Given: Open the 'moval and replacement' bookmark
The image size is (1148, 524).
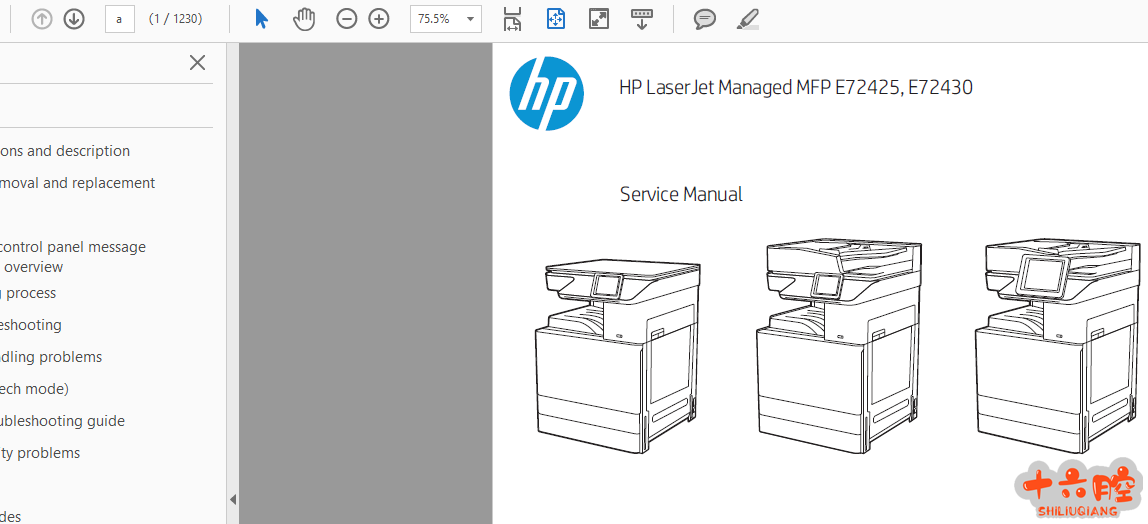Looking at the screenshot, I should coord(78,183).
